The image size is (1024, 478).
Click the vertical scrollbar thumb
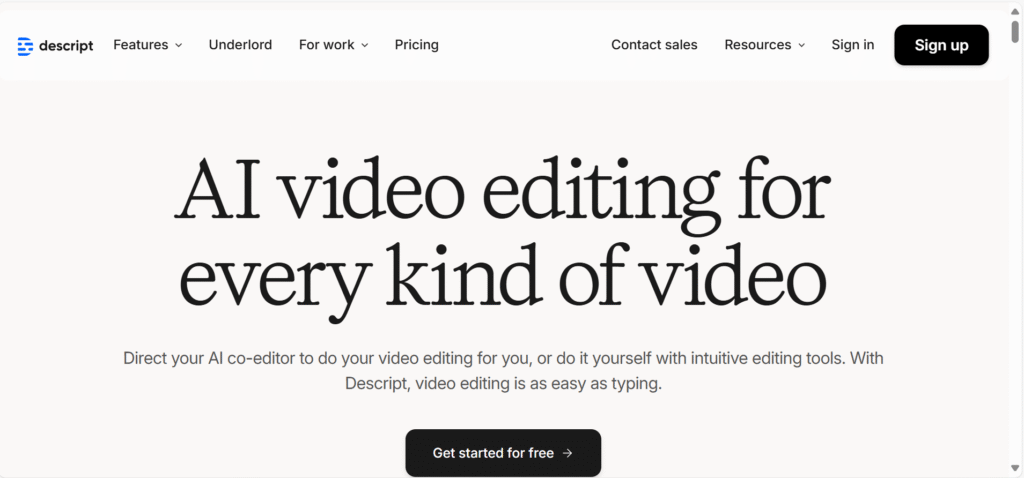tap(1015, 30)
